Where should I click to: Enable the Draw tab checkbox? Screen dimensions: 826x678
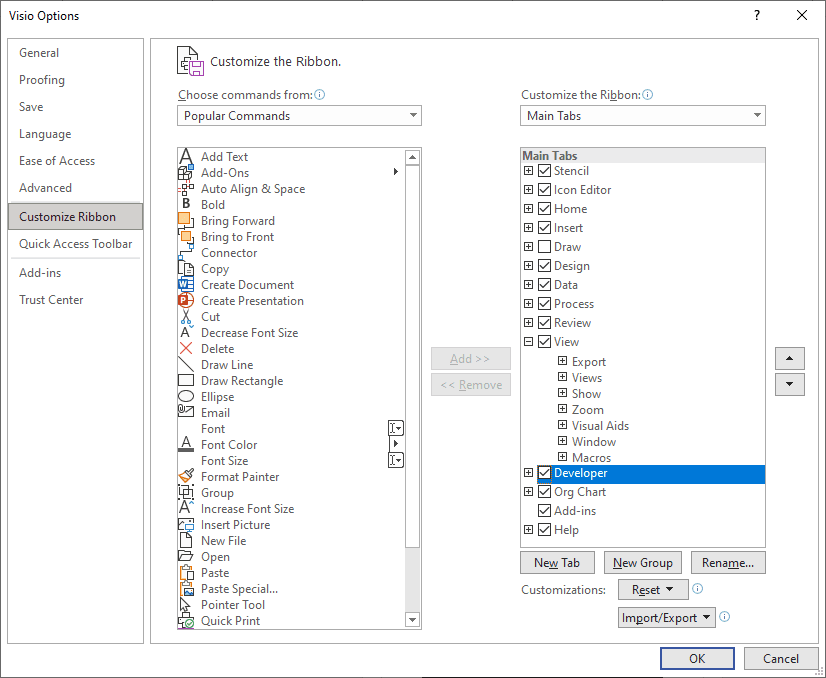pyautogui.click(x=544, y=247)
